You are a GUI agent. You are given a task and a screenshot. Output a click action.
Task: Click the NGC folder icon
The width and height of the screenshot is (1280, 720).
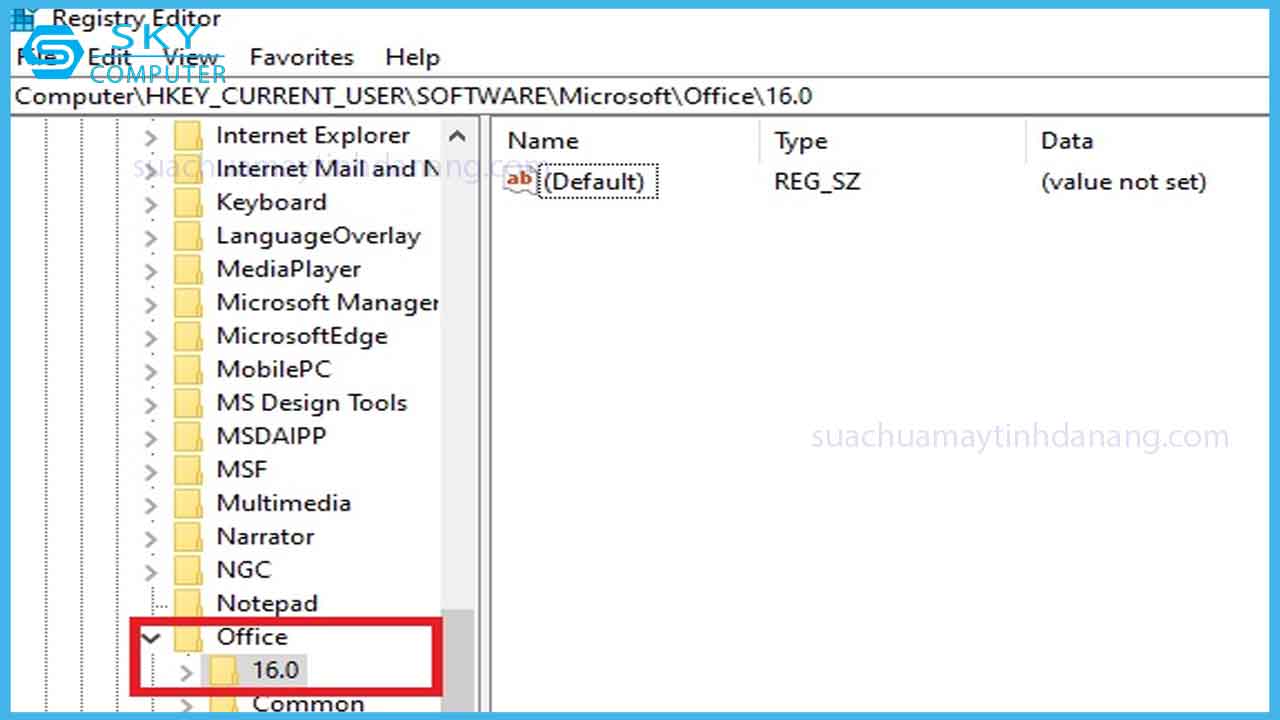point(188,571)
